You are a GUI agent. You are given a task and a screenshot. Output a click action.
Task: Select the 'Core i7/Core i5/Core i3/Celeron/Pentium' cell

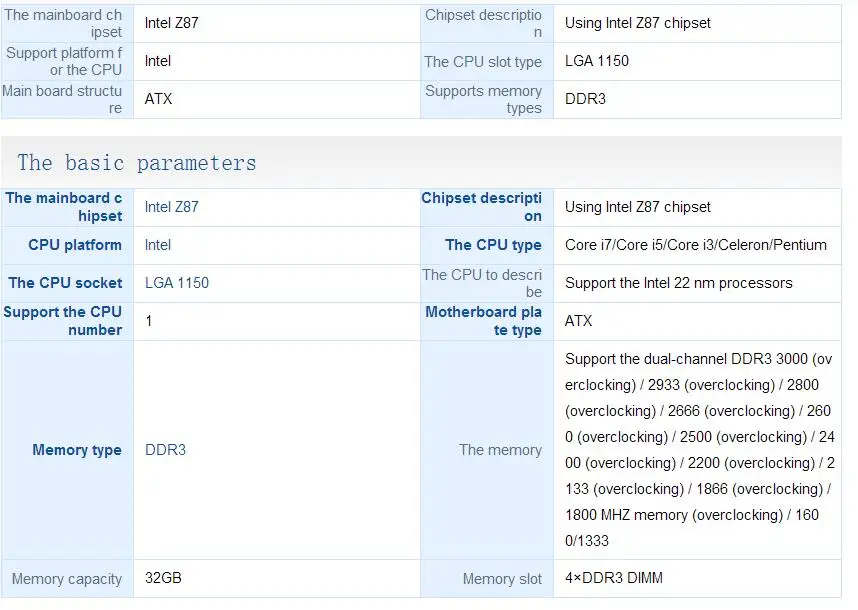click(695, 245)
